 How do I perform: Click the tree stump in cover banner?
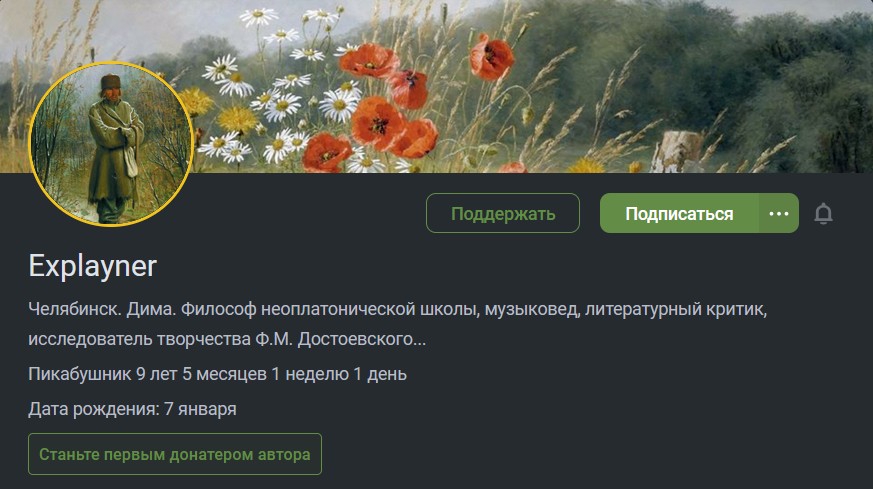tap(675, 150)
